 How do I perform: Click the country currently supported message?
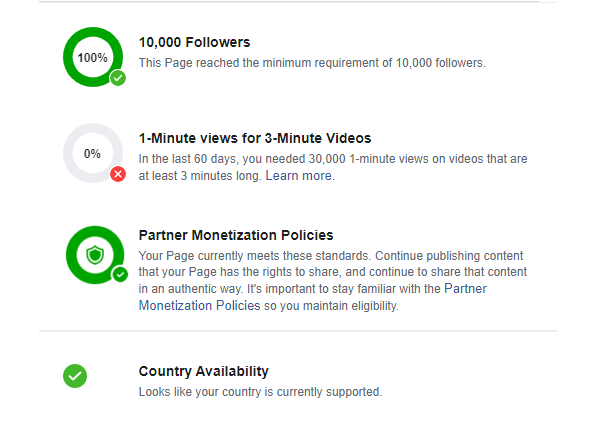(x=260, y=391)
